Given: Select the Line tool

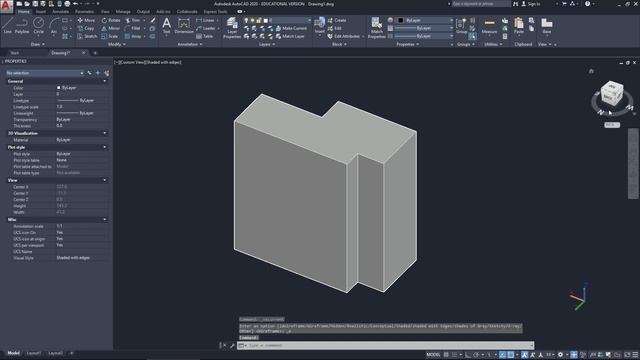Looking at the screenshot, I should (7, 25).
